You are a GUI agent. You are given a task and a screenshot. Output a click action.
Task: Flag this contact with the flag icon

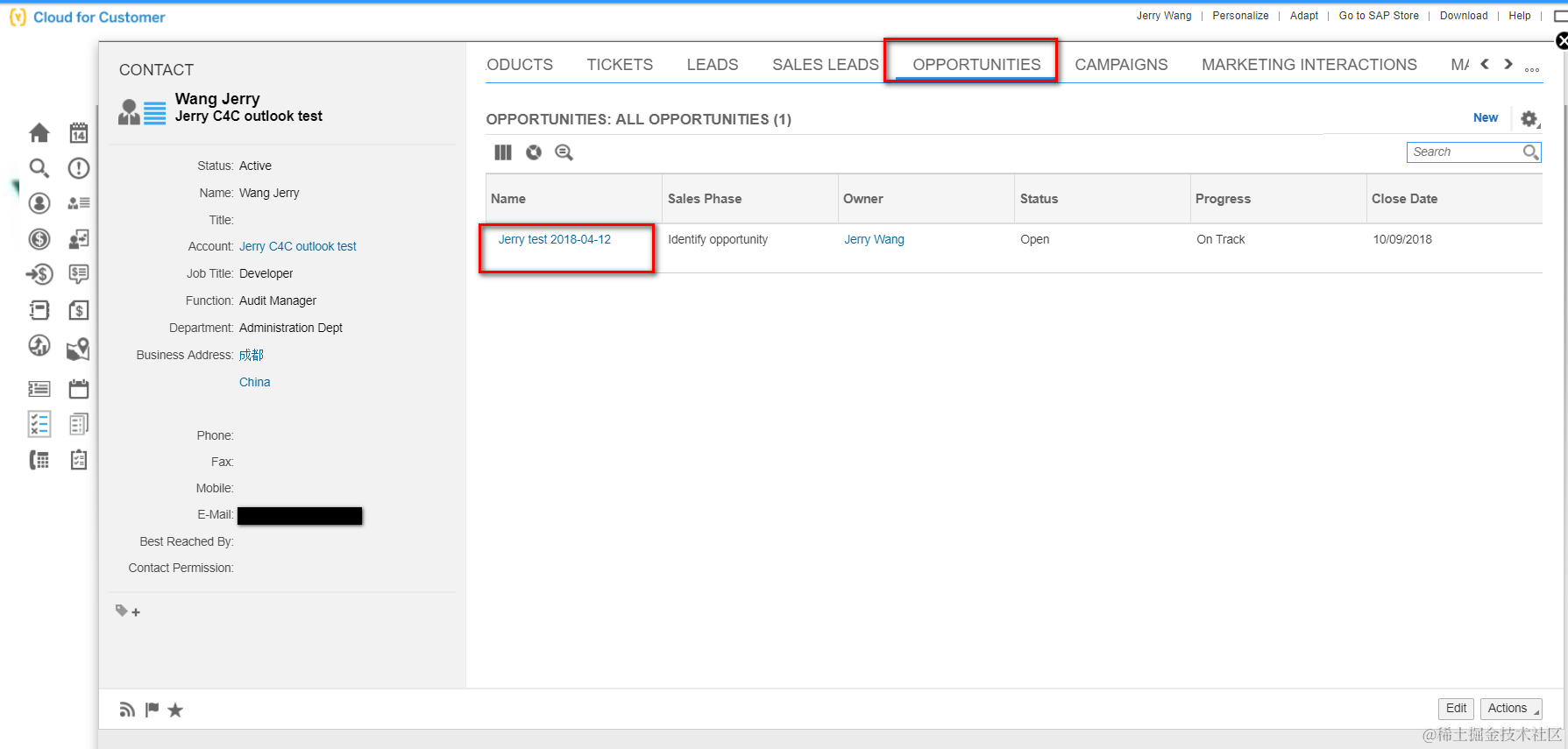(x=152, y=710)
